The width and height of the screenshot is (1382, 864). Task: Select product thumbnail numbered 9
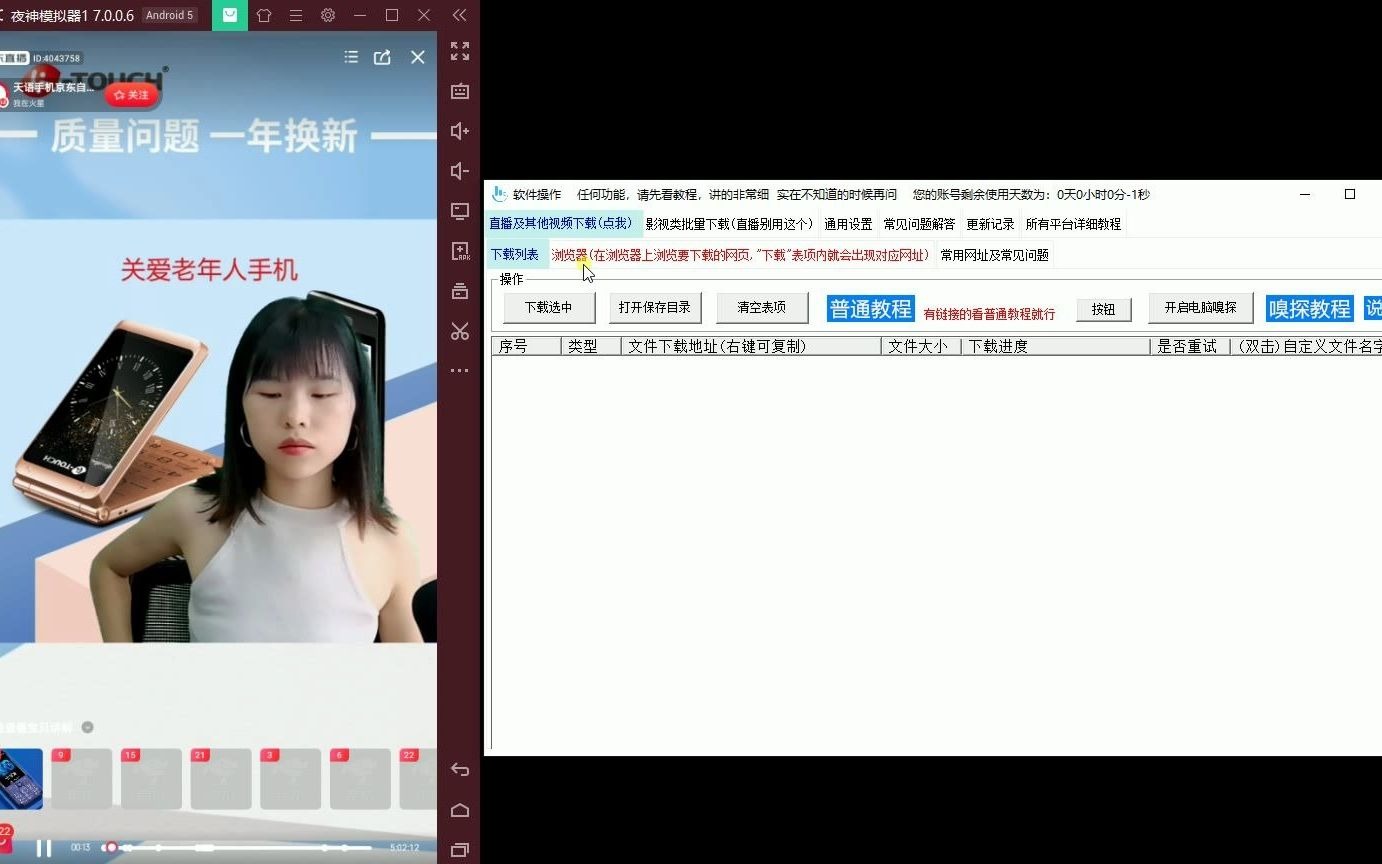coord(82,779)
